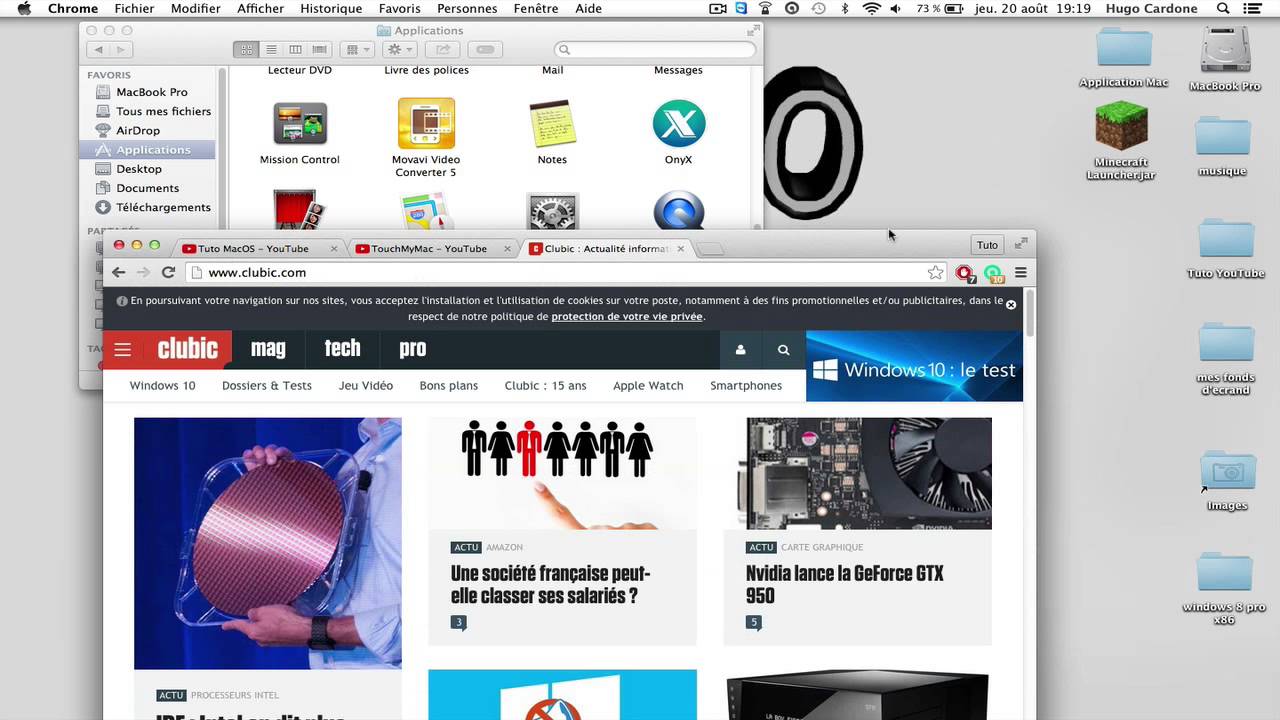
Task: Open the Finder arrange-by dropdown
Action: click(356, 49)
